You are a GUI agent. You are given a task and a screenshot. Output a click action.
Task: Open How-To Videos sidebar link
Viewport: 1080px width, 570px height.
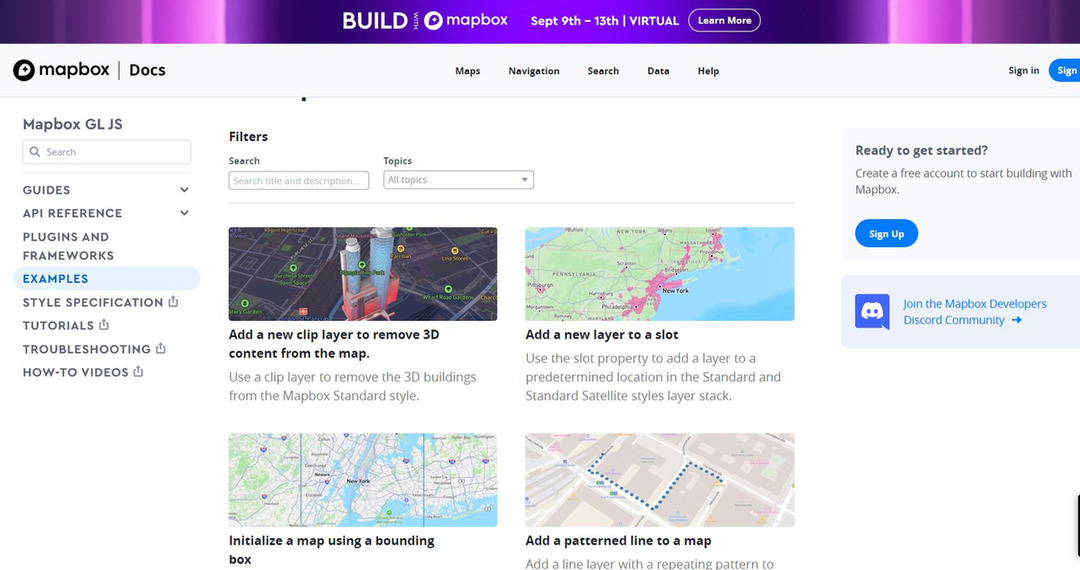pos(76,372)
